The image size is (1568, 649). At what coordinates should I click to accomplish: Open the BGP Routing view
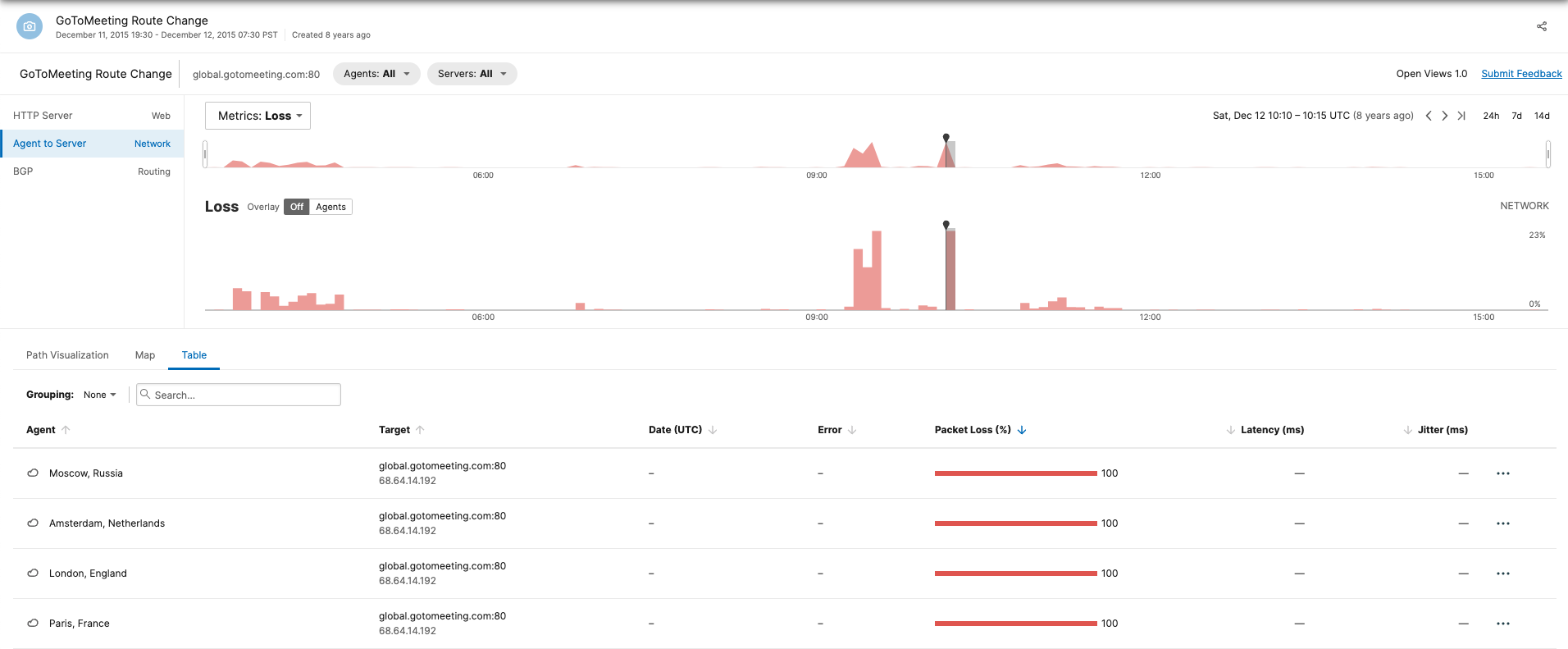tap(91, 171)
